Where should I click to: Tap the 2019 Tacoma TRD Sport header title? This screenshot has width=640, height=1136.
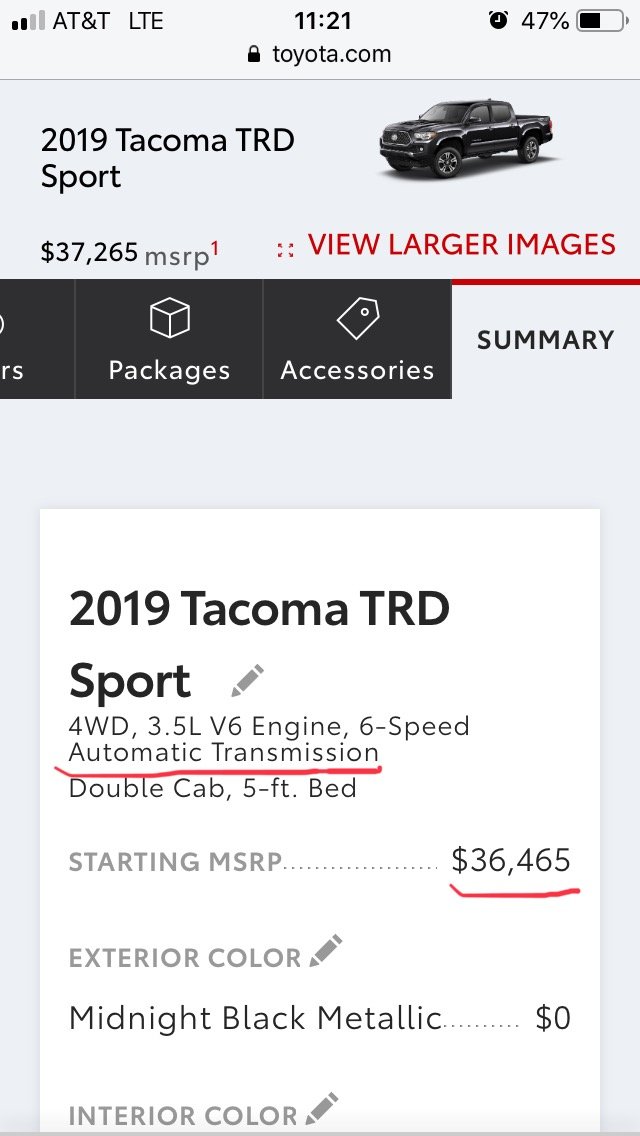(x=167, y=158)
